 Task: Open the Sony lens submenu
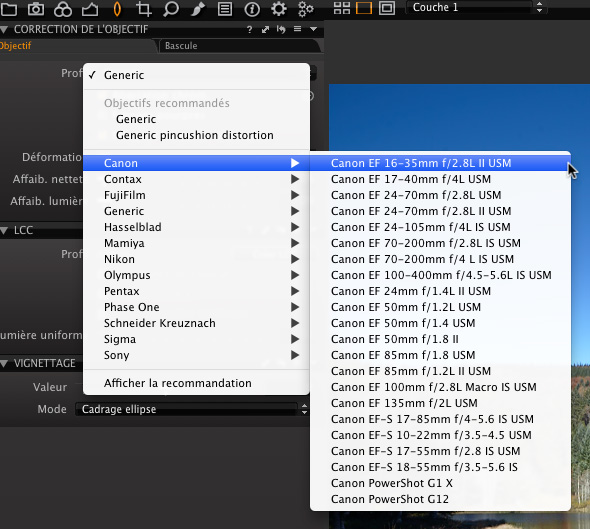coord(196,355)
